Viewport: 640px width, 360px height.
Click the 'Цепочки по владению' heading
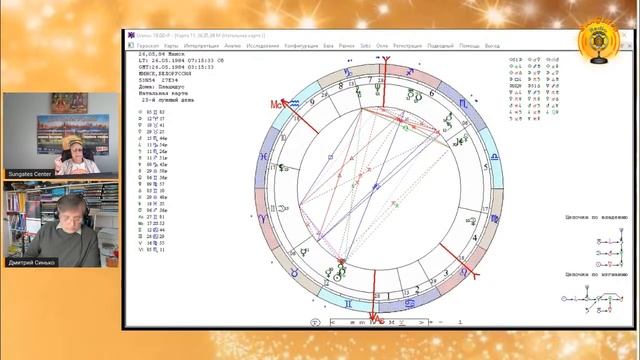pyautogui.click(x=596, y=218)
